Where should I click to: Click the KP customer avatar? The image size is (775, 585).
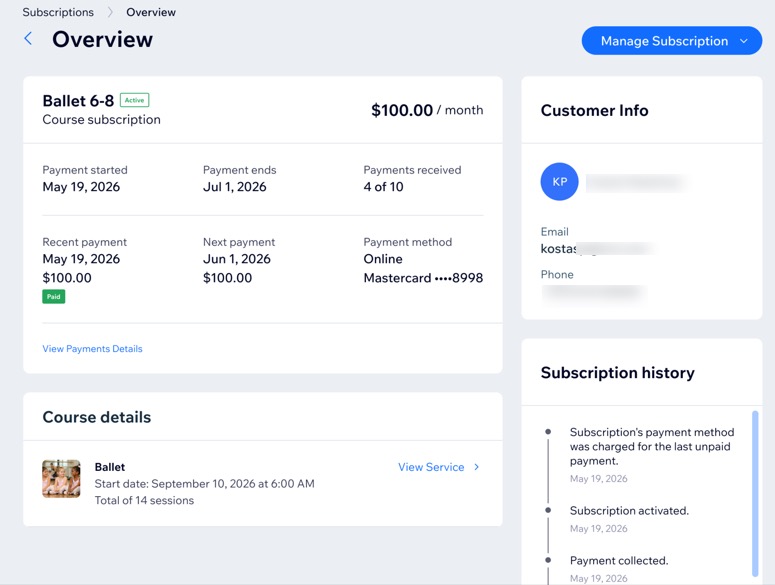pos(560,181)
